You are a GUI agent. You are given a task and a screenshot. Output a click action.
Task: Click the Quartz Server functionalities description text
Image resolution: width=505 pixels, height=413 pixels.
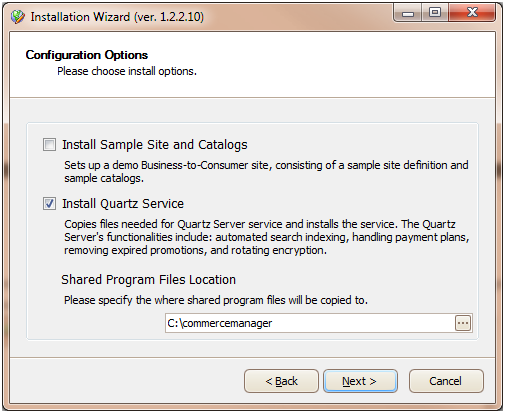coord(267,237)
